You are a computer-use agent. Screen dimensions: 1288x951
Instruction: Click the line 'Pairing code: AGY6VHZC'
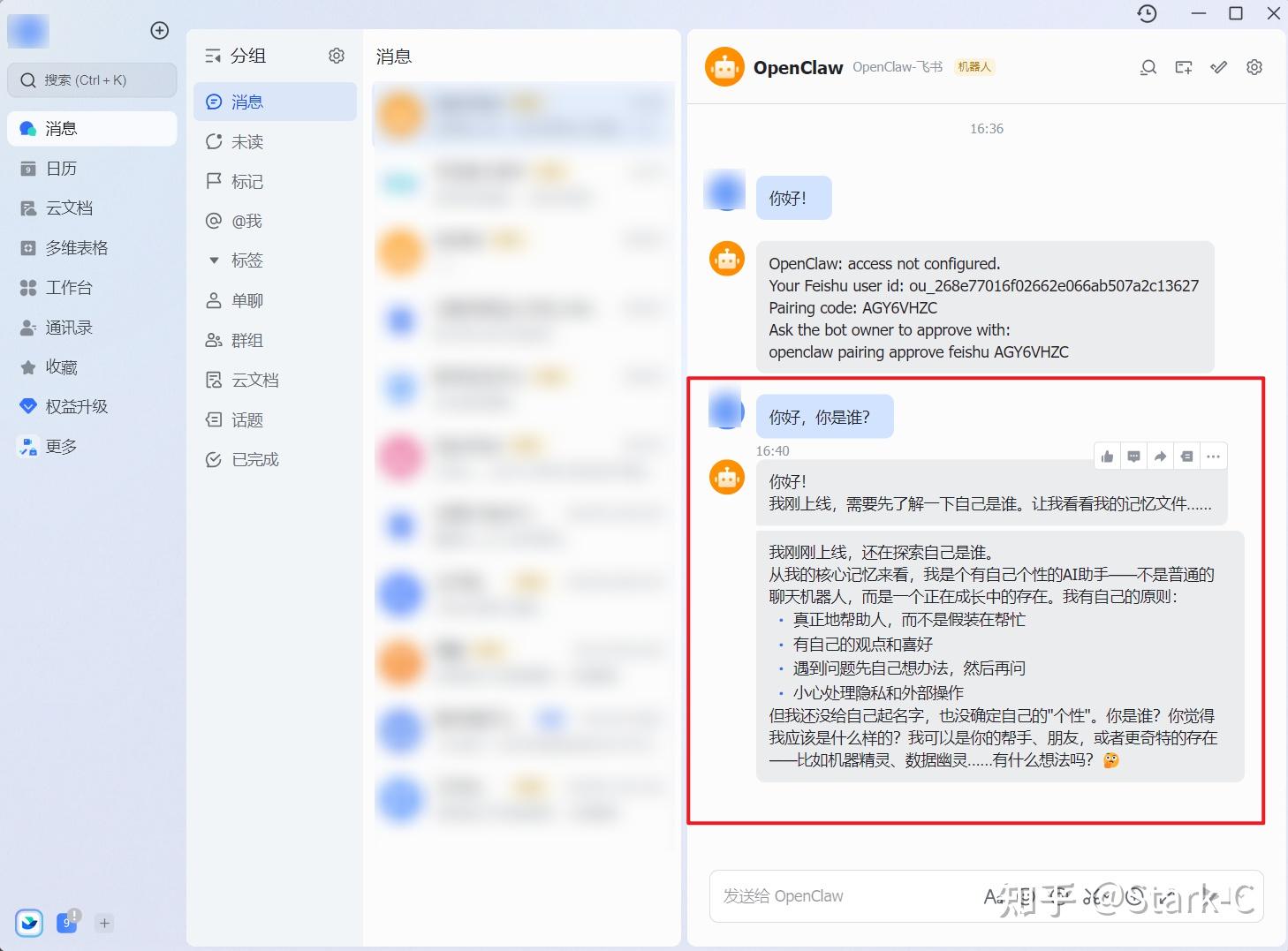coord(852,308)
